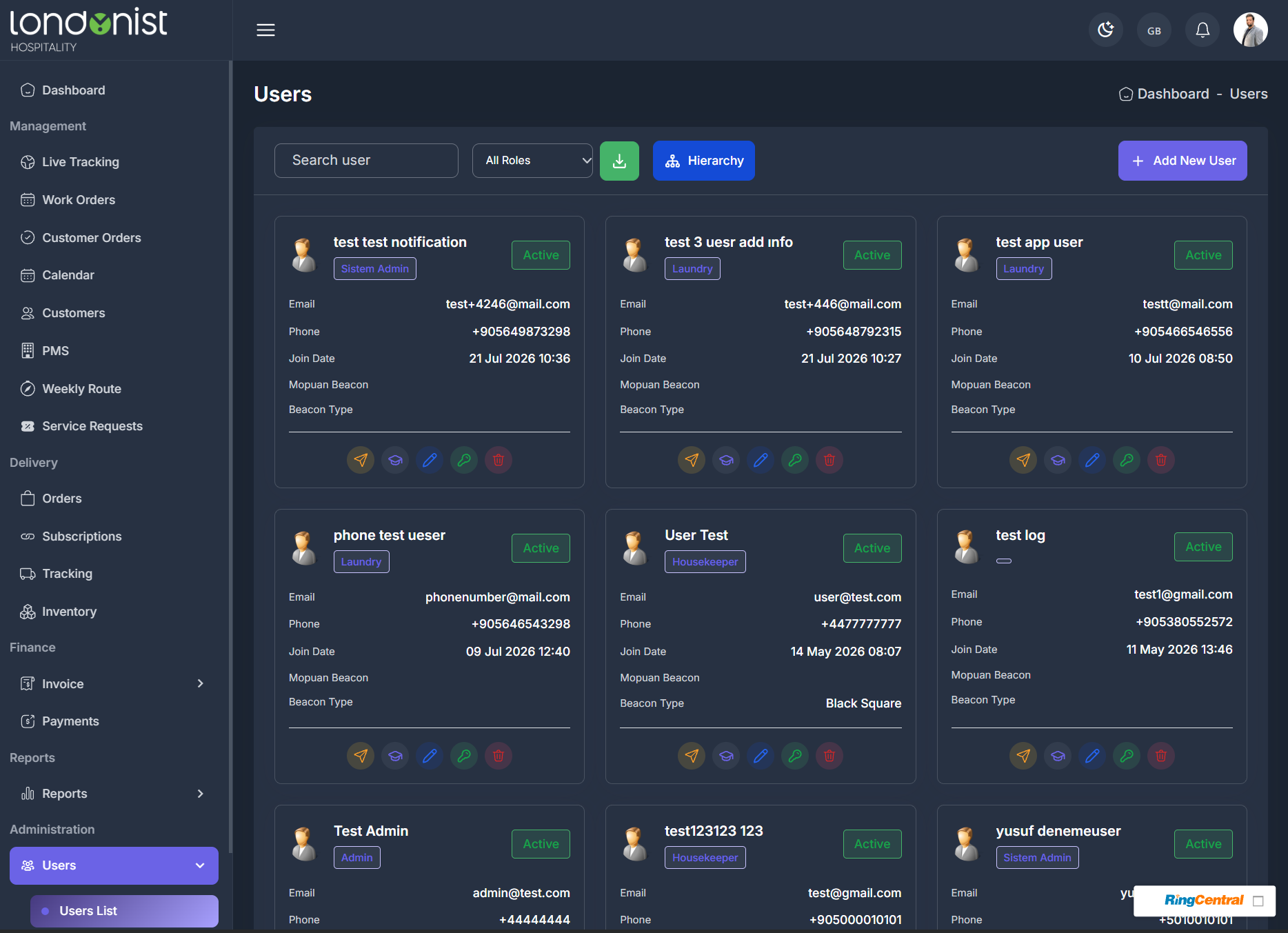The height and width of the screenshot is (933, 1288).
Task: Click the key icon for test app user
Action: (x=1127, y=460)
